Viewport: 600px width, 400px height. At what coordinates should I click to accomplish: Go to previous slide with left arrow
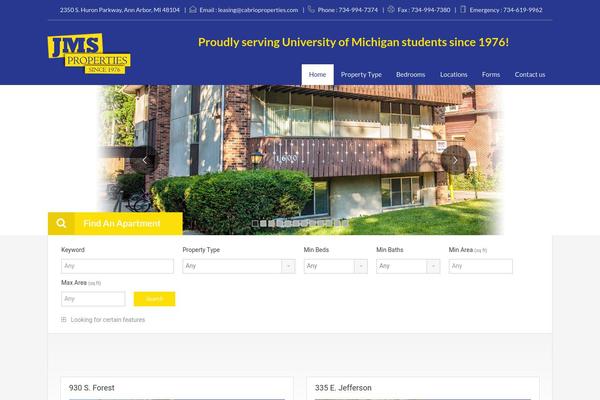(145, 160)
